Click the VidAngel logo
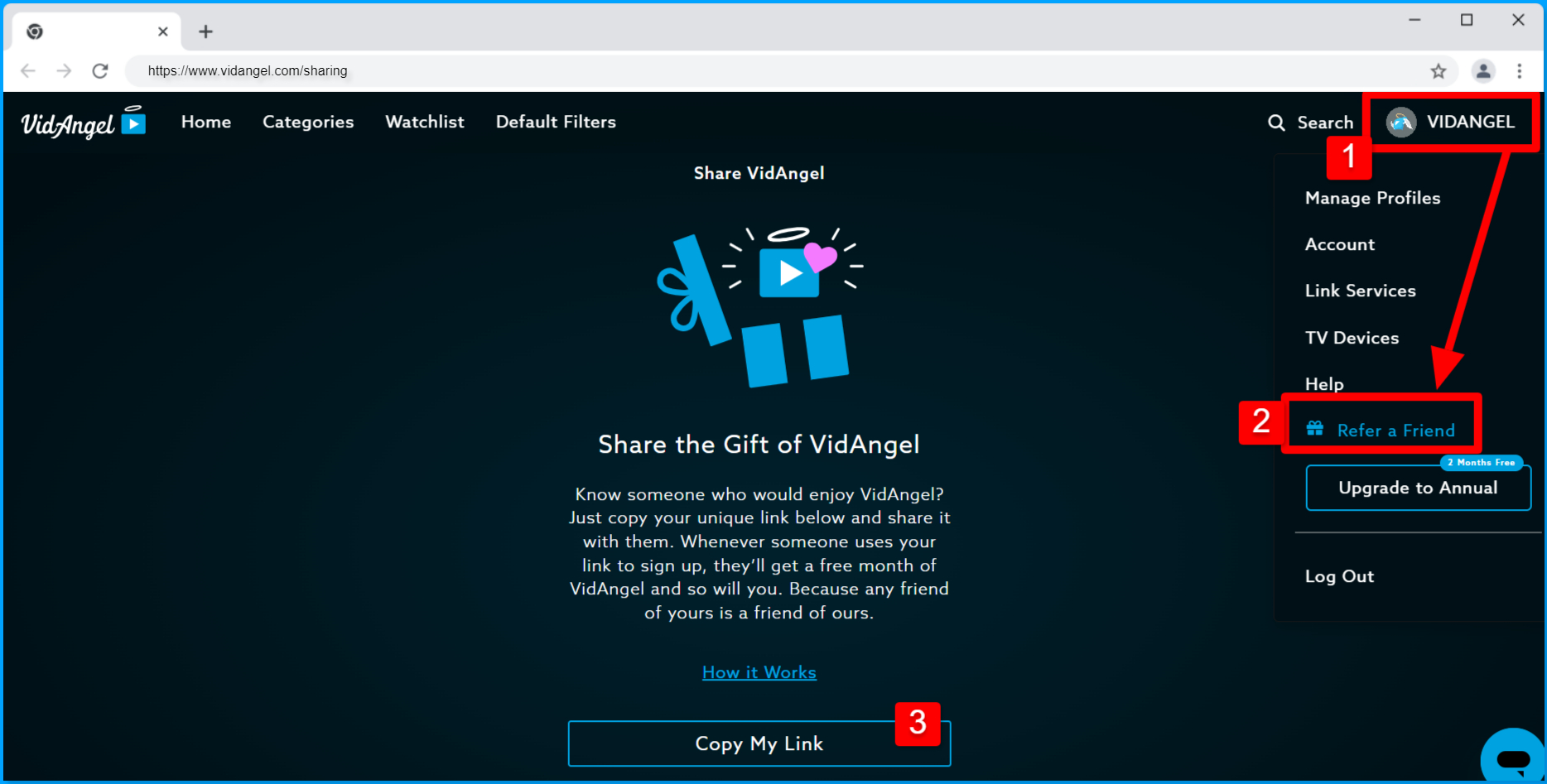The width and height of the screenshot is (1547, 784). click(83, 123)
